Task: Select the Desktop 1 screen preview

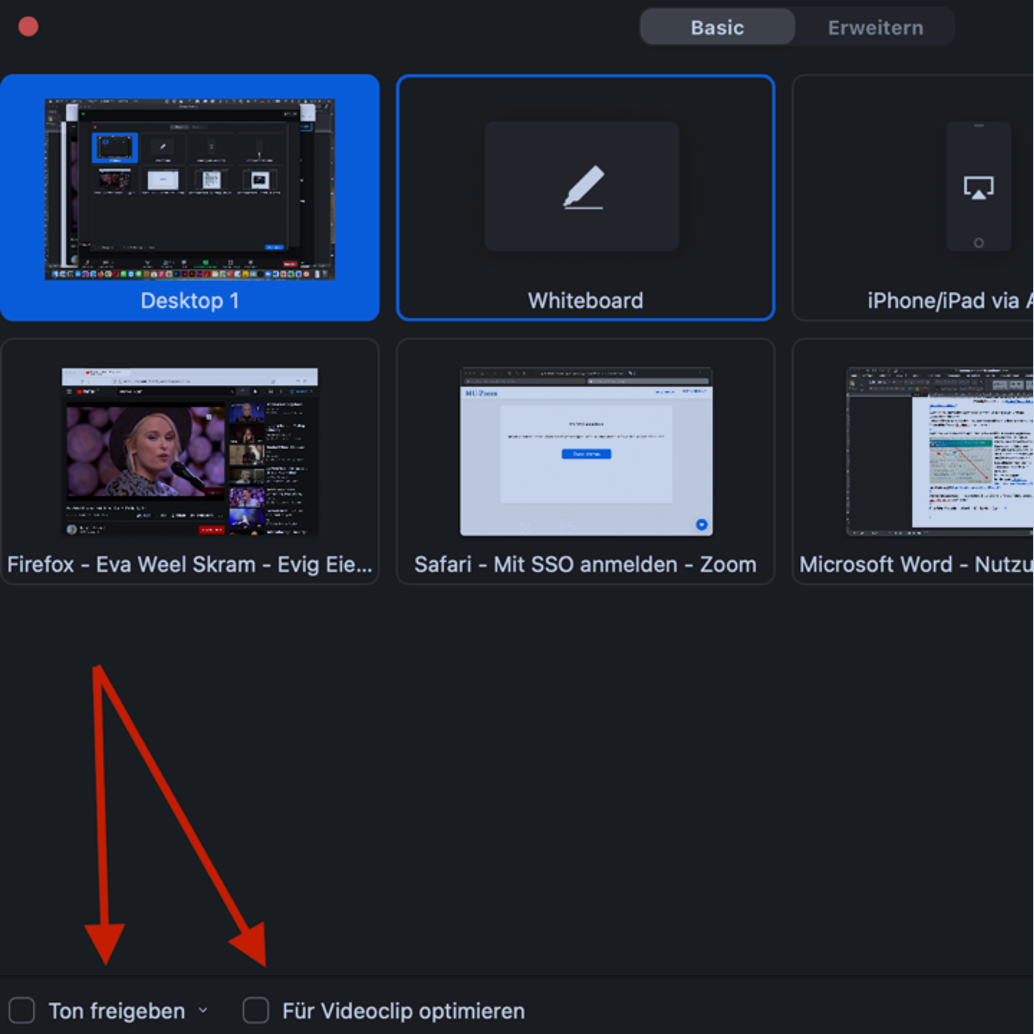Action: pos(189,189)
